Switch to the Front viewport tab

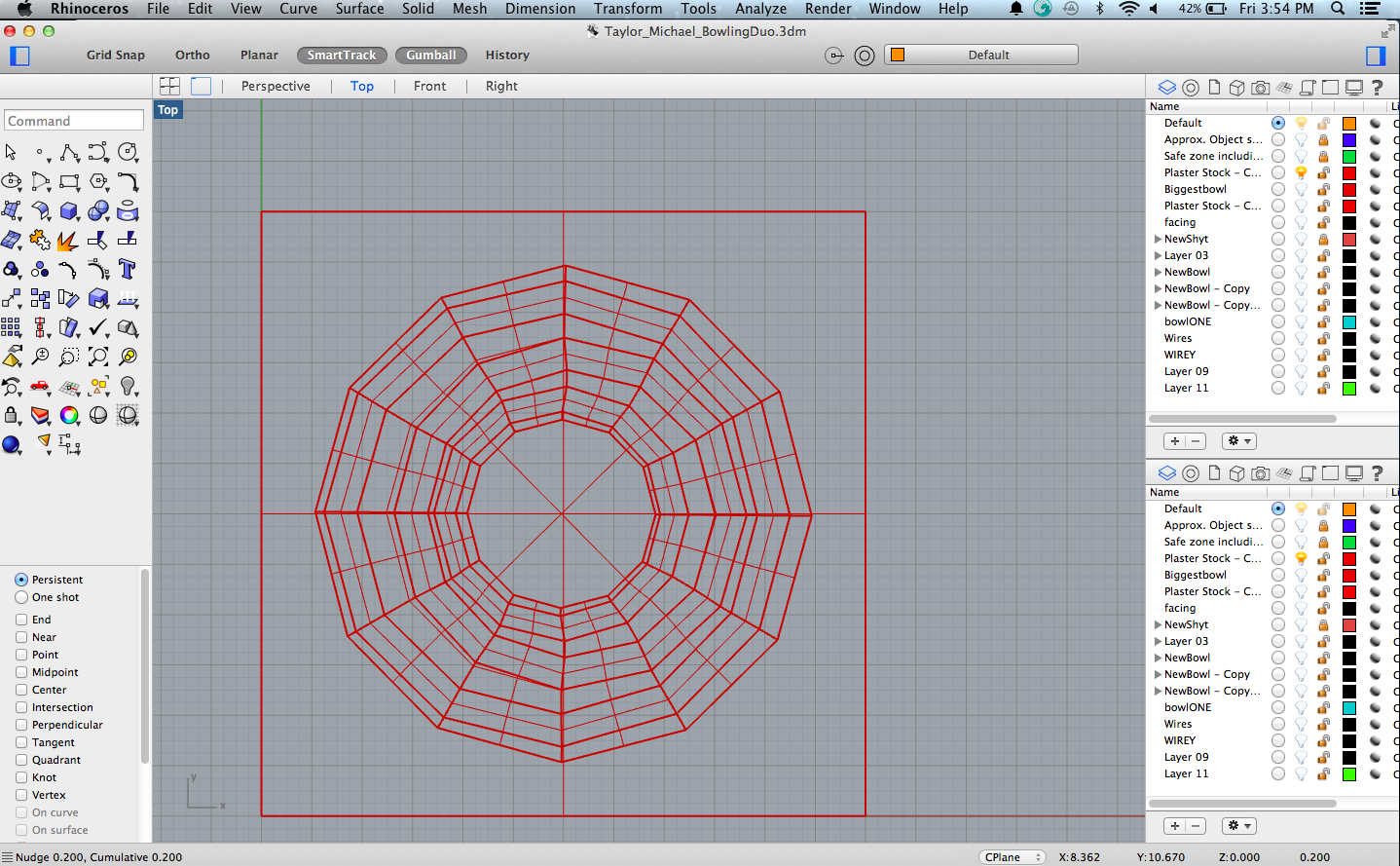pyautogui.click(x=429, y=86)
